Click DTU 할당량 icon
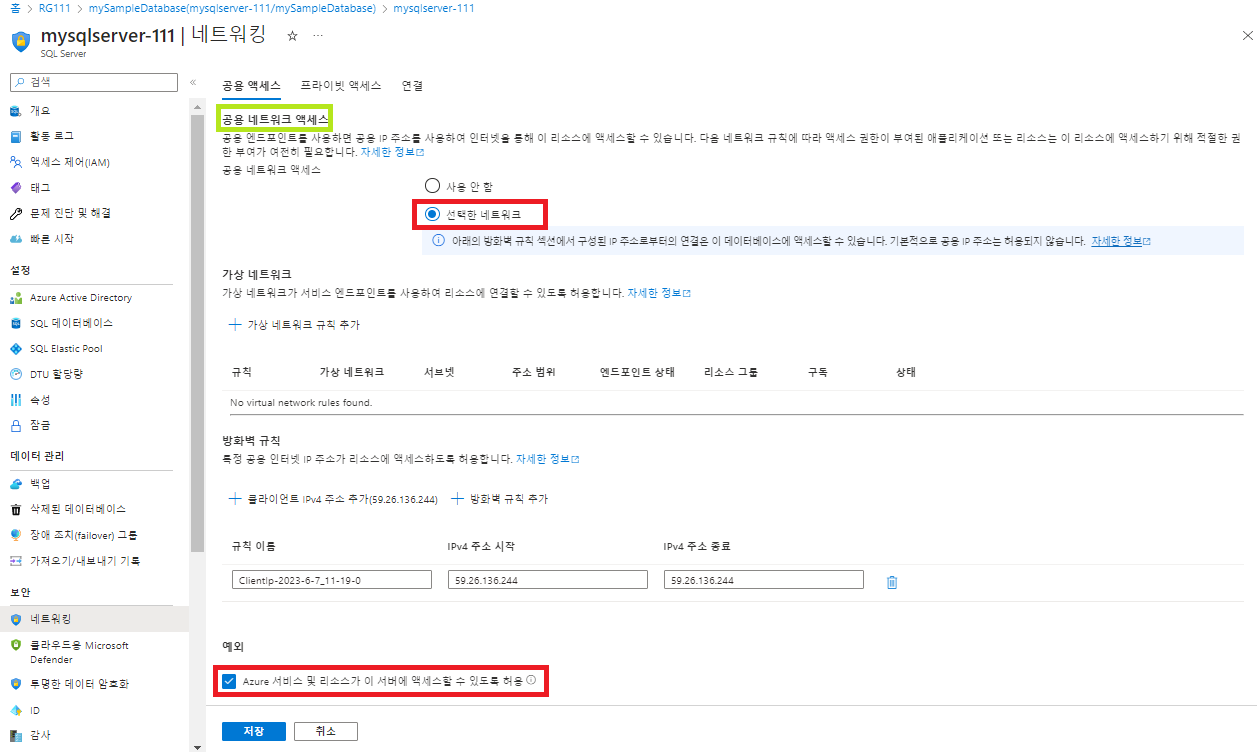 15,374
